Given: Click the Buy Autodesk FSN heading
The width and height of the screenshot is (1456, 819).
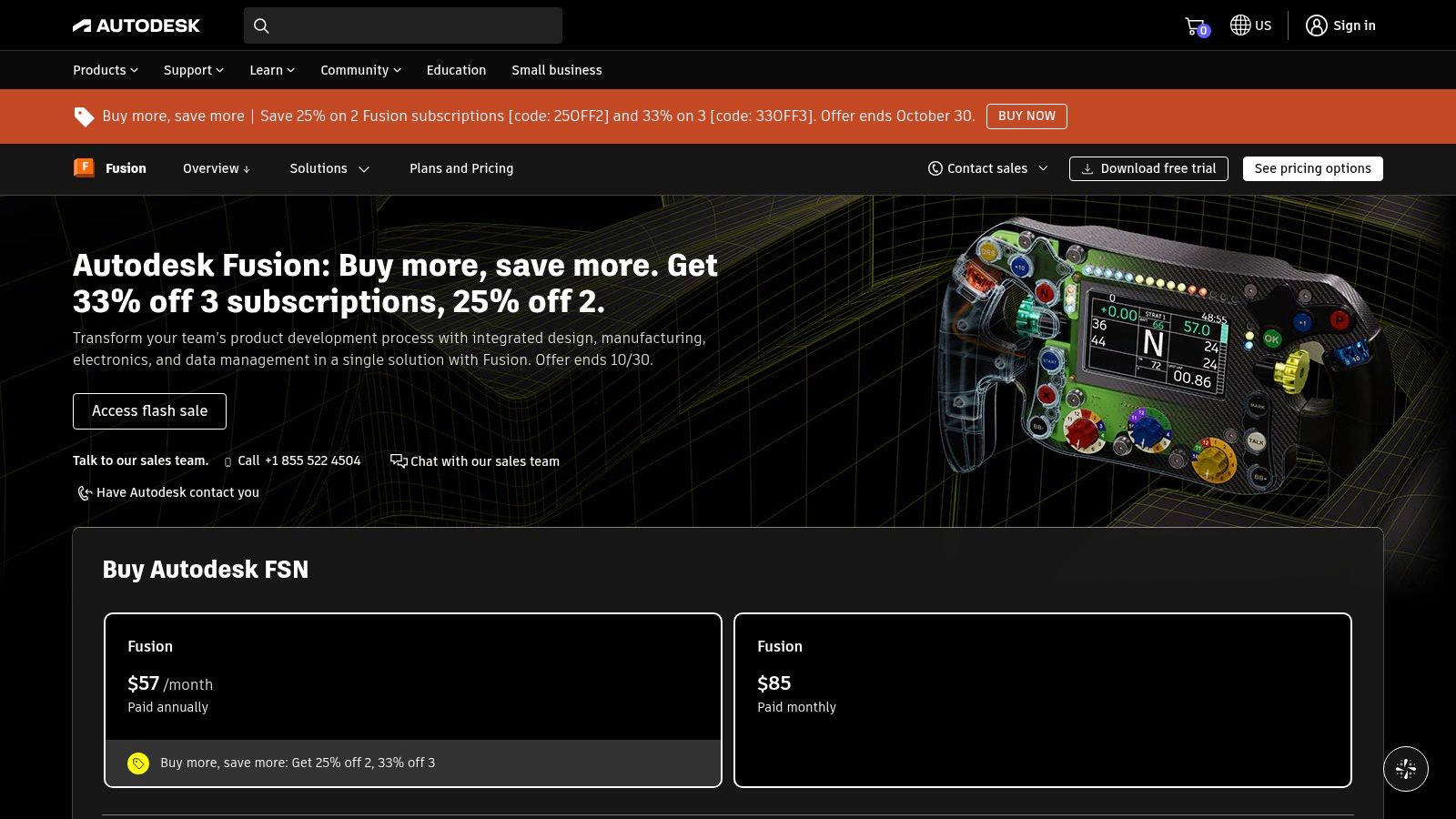Looking at the screenshot, I should click(206, 570).
